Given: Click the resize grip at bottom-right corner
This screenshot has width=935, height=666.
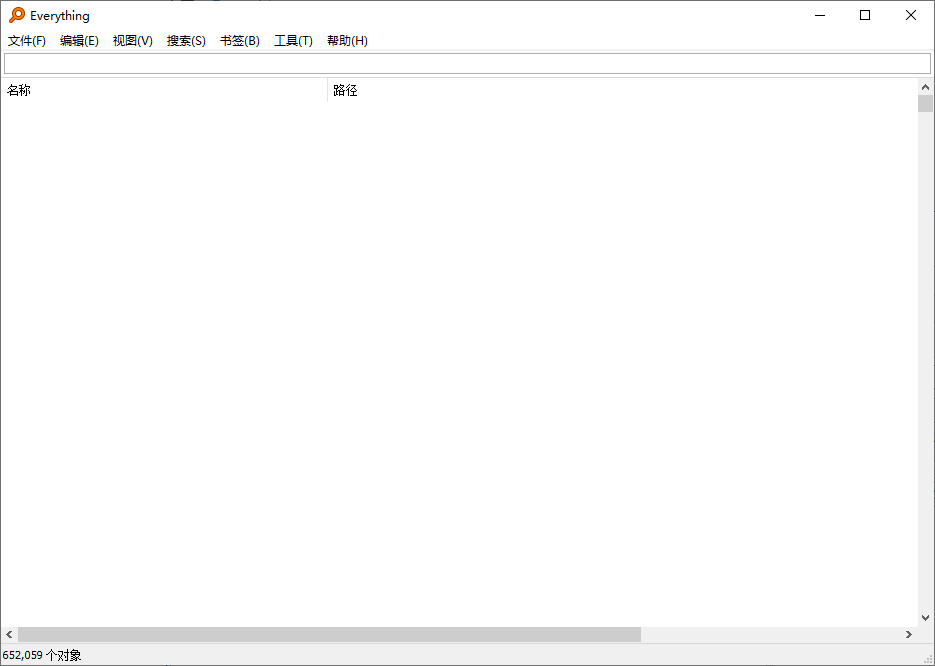Looking at the screenshot, I should (929, 660).
